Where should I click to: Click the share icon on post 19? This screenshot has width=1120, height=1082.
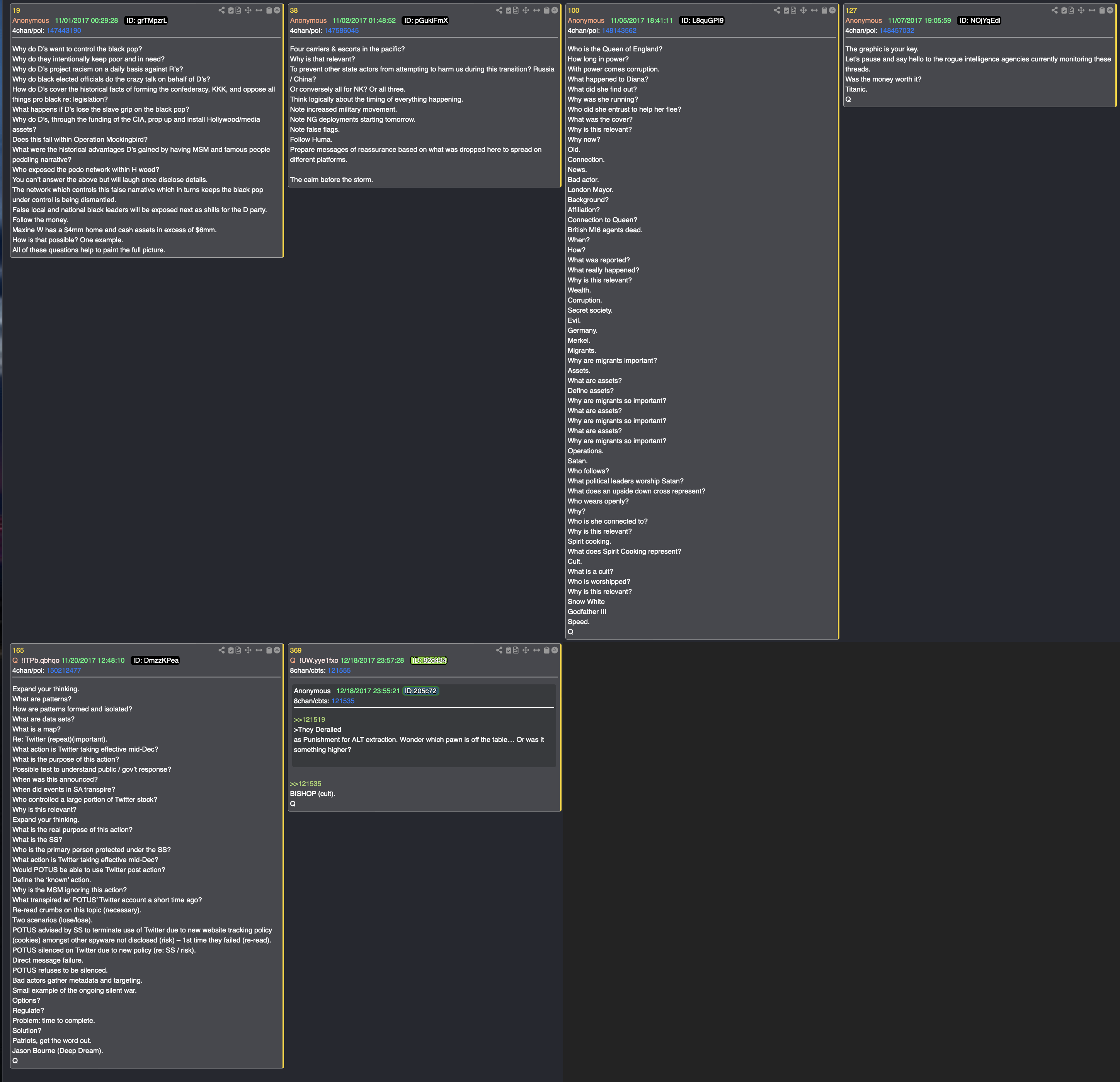click(x=222, y=10)
